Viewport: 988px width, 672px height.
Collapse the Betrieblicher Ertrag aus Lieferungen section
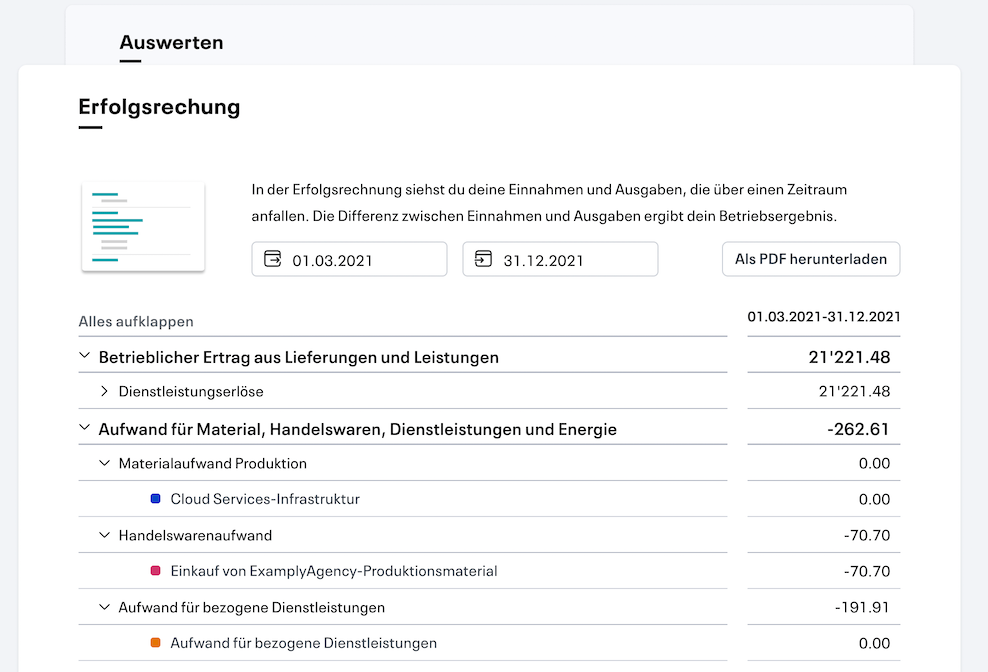(x=85, y=354)
